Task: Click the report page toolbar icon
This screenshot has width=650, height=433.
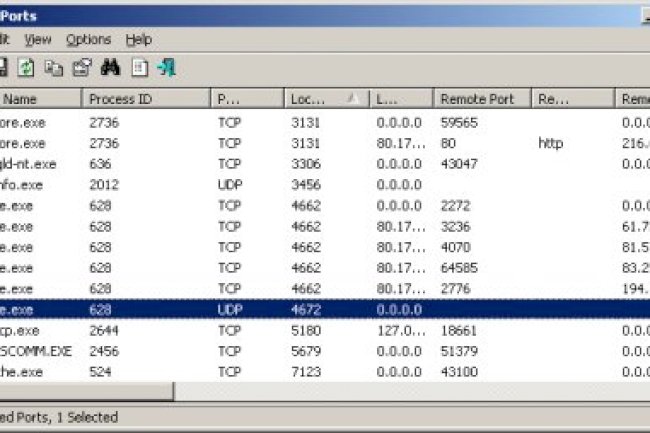Action: tap(139, 68)
